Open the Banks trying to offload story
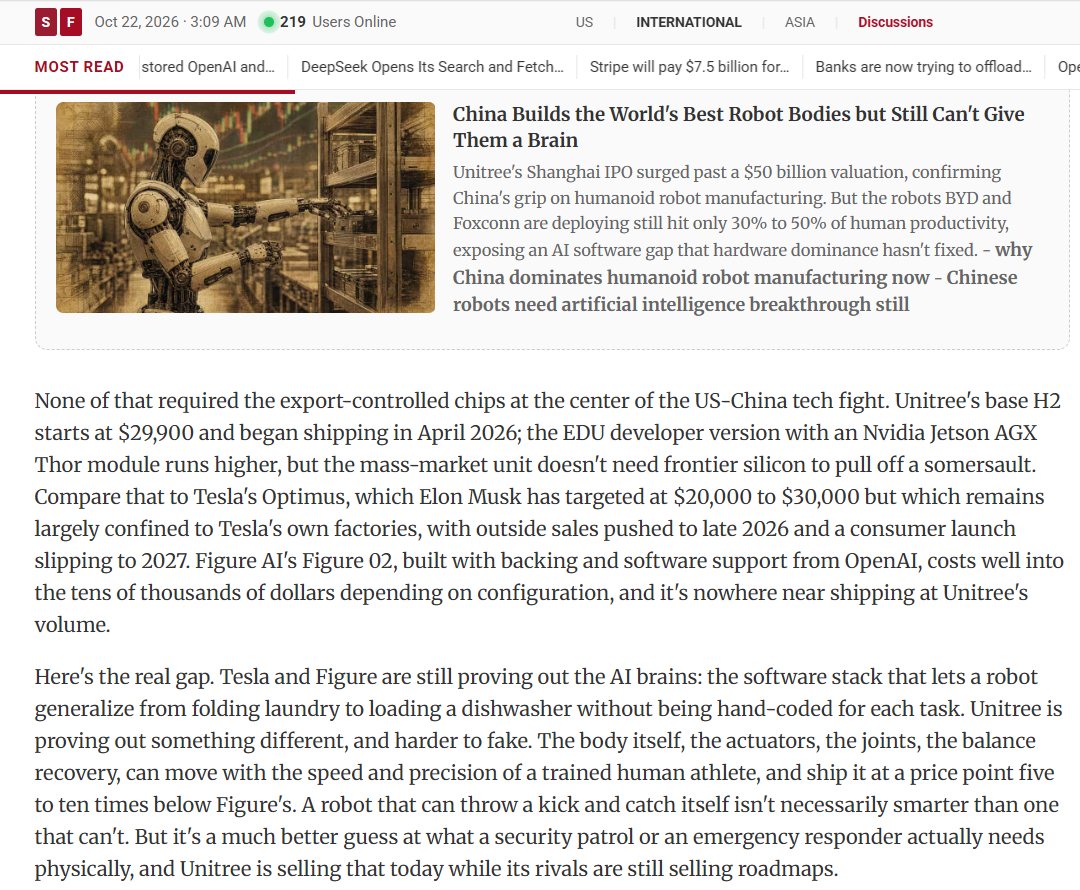1080x890 pixels. pos(923,67)
